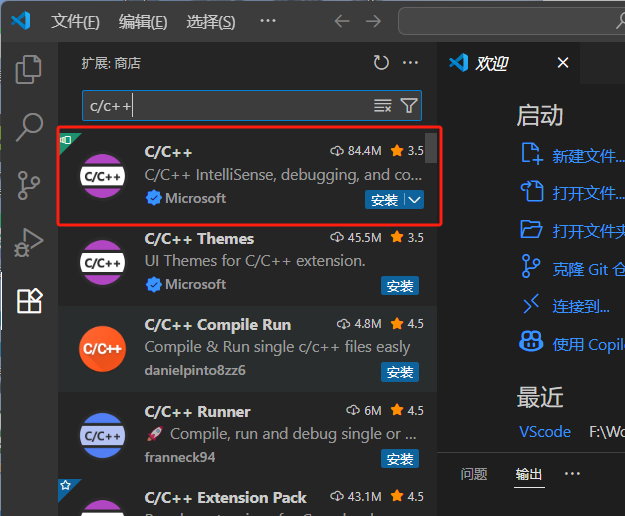Open the 选择(S) menu
The image size is (625, 516).
pyautogui.click(x=211, y=21)
